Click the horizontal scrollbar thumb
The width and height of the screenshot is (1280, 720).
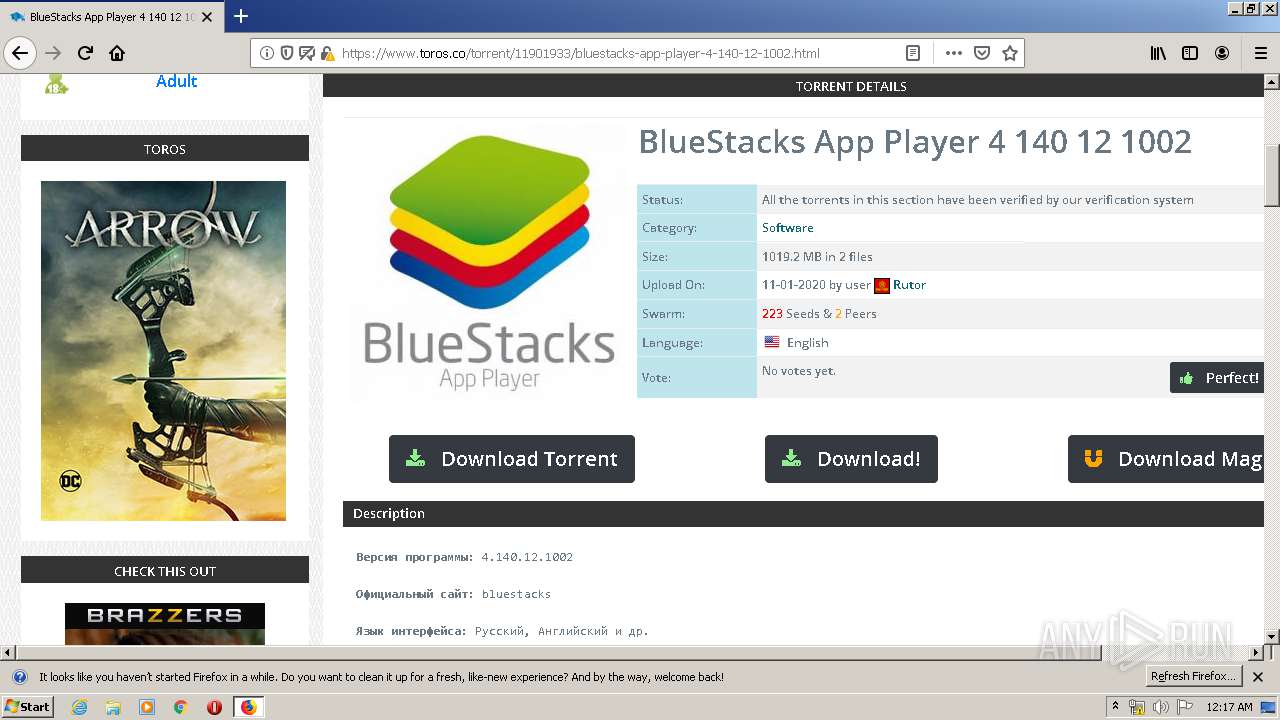558,653
